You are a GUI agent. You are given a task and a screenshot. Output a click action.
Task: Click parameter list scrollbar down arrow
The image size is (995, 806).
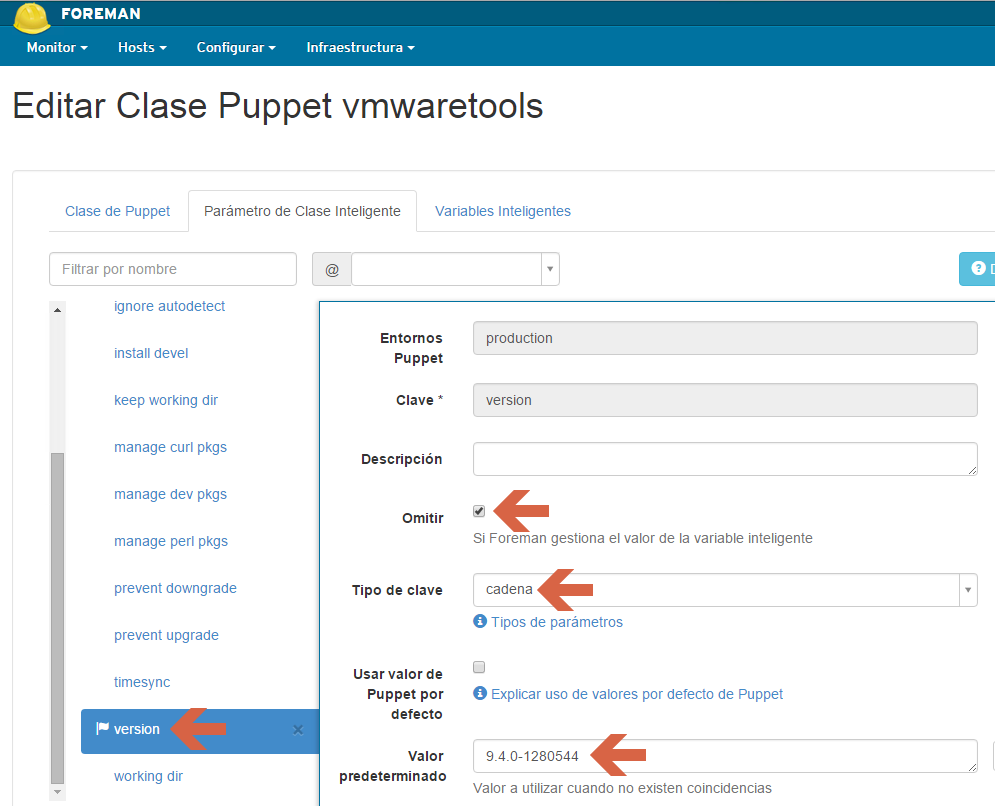click(57, 792)
